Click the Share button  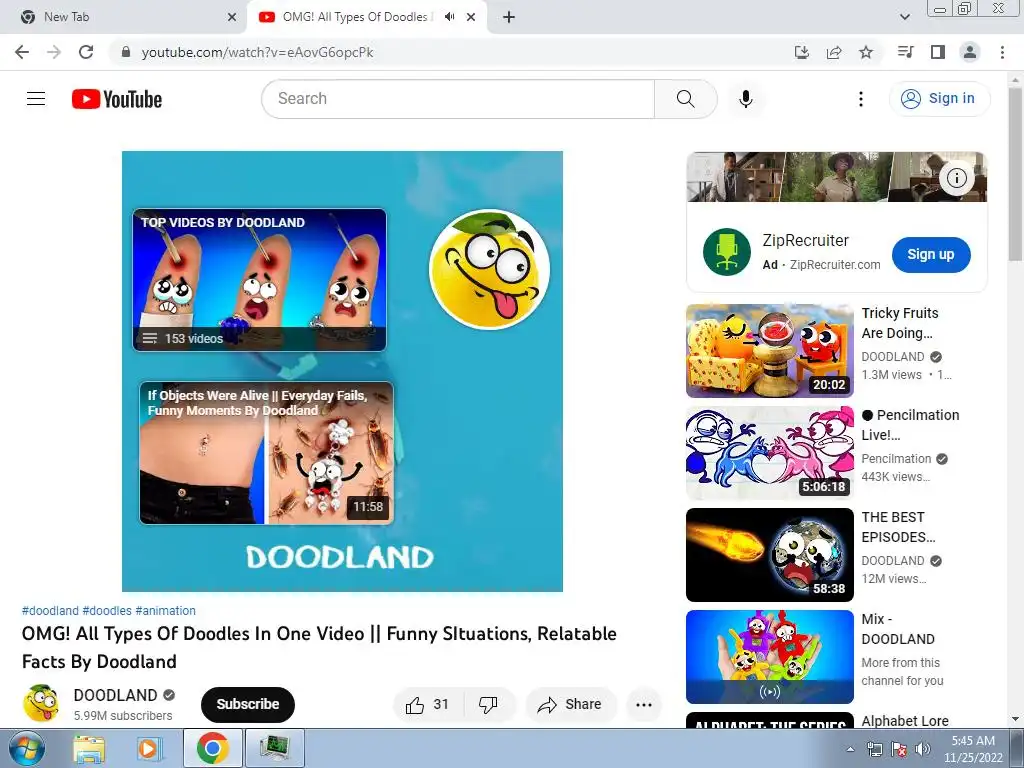pos(570,705)
